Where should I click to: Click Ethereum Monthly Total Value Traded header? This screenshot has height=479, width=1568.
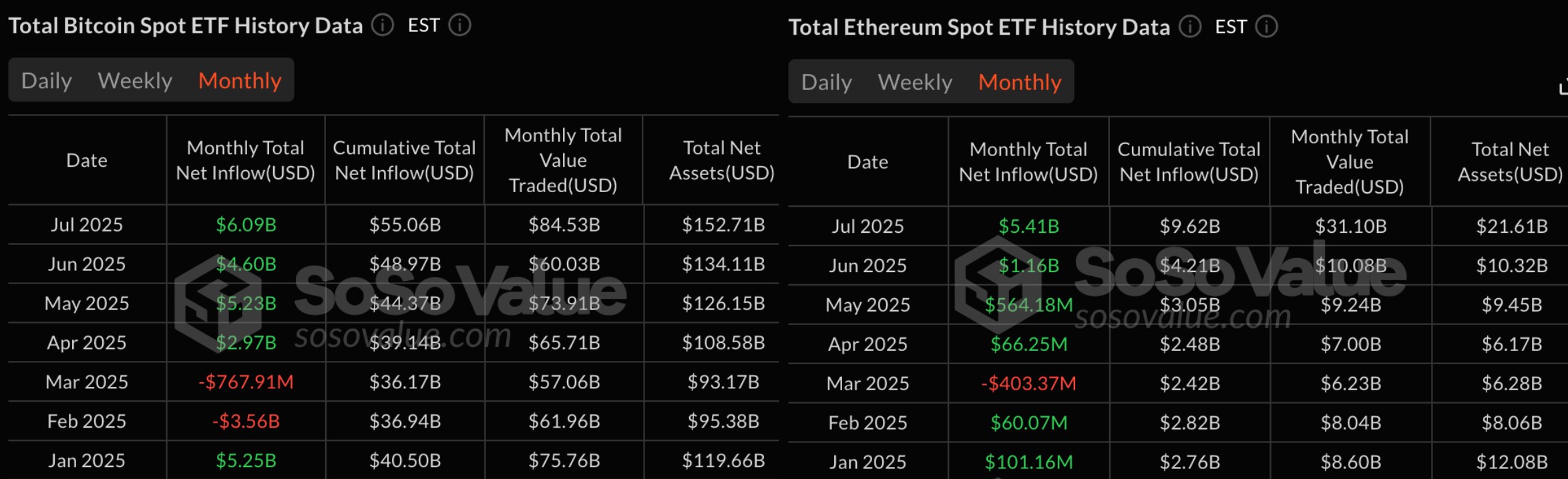pos(1350,161)
